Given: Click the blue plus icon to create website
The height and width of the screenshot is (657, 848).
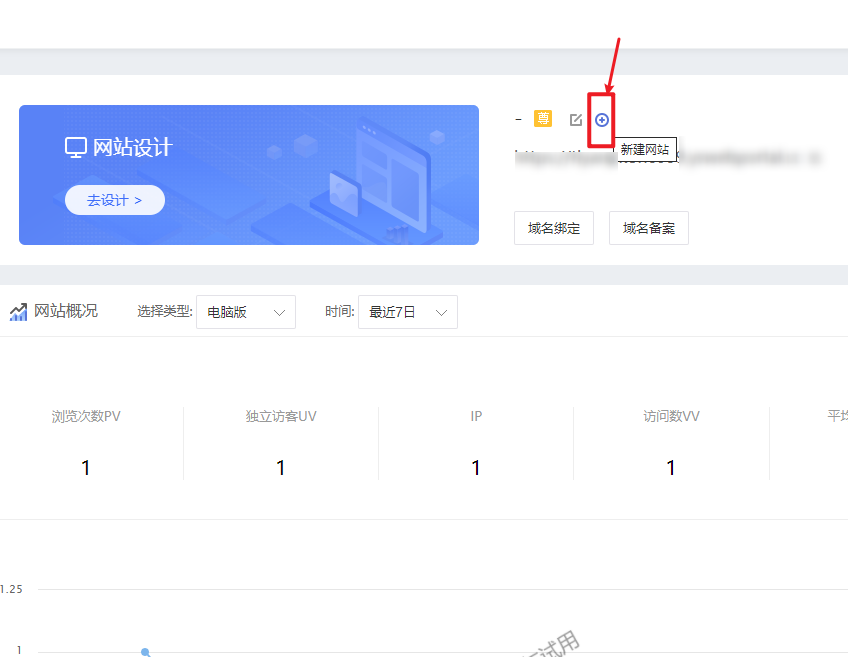Looking at the screenshot, I should tap(601, 120).
